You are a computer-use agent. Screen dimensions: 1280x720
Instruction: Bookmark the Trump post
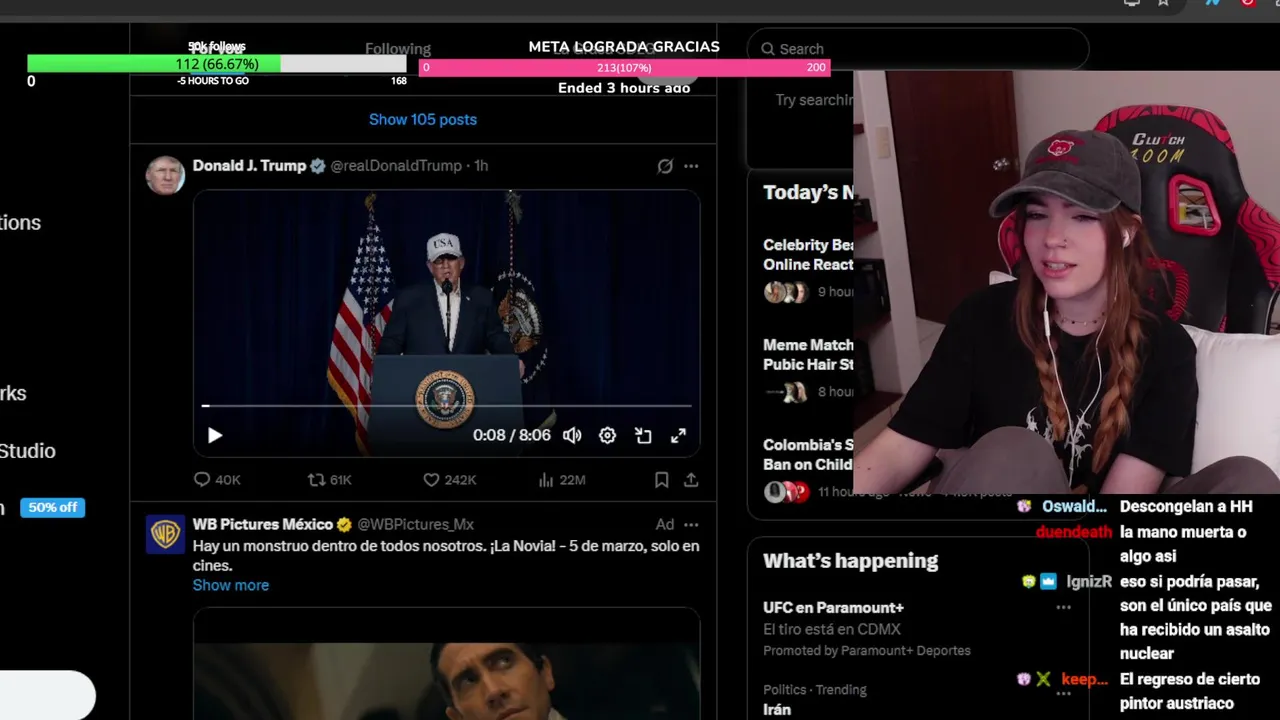[x=661, y=480]
